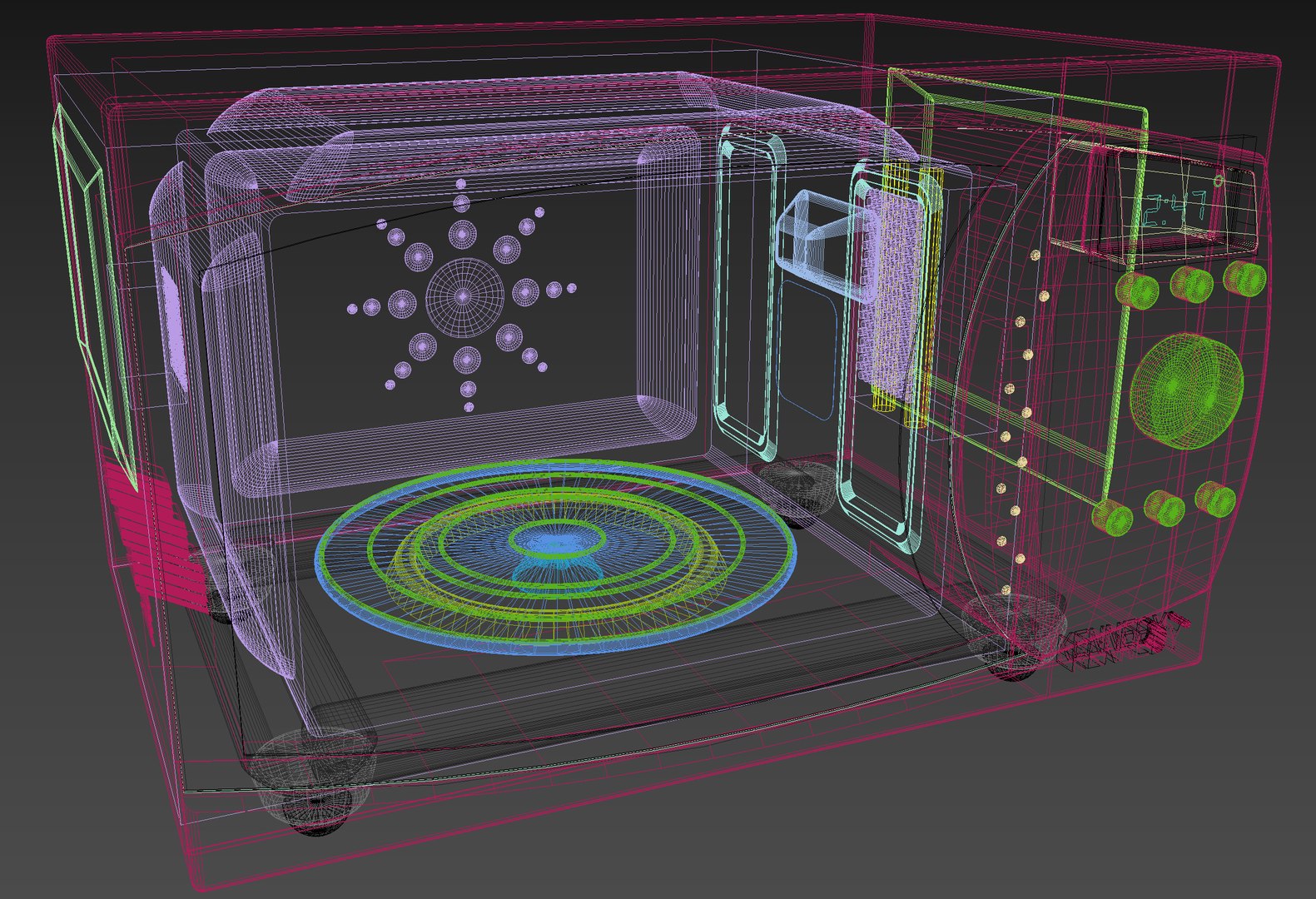The image size is (1316, 899).
Task: Select the blue turntable plate on the microwave floor
Action: click(555, 557)
